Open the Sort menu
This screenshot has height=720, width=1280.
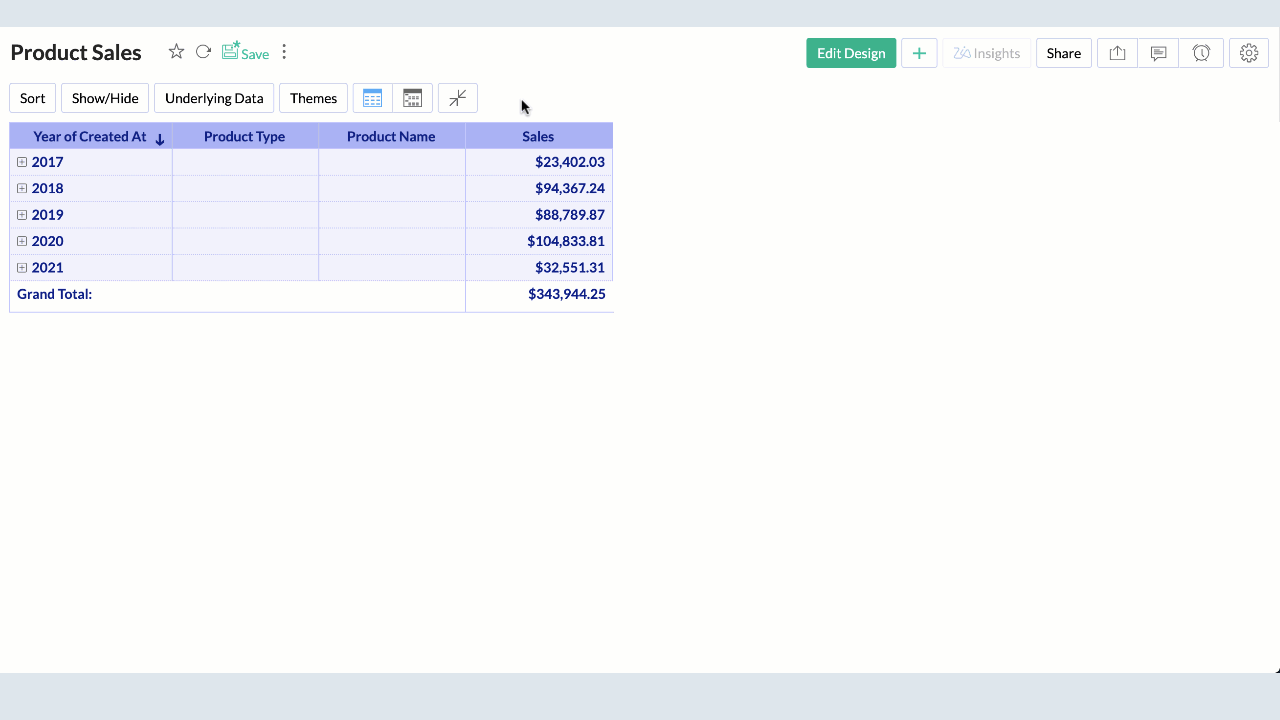pos(33,98)
